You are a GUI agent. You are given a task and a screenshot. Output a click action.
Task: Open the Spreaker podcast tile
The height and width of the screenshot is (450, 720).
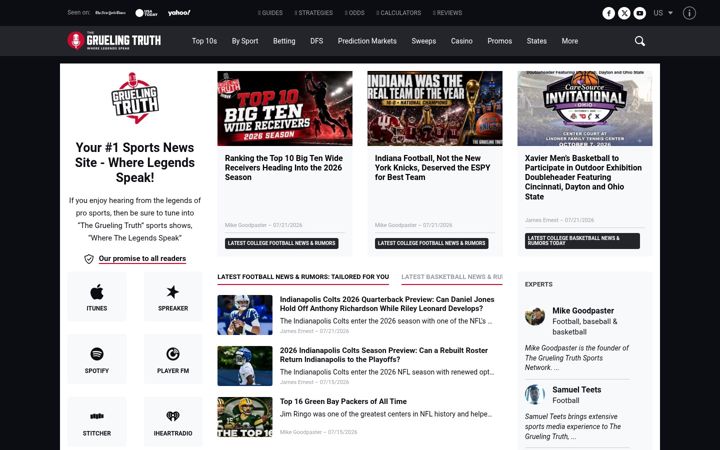(x=173, y=297)
